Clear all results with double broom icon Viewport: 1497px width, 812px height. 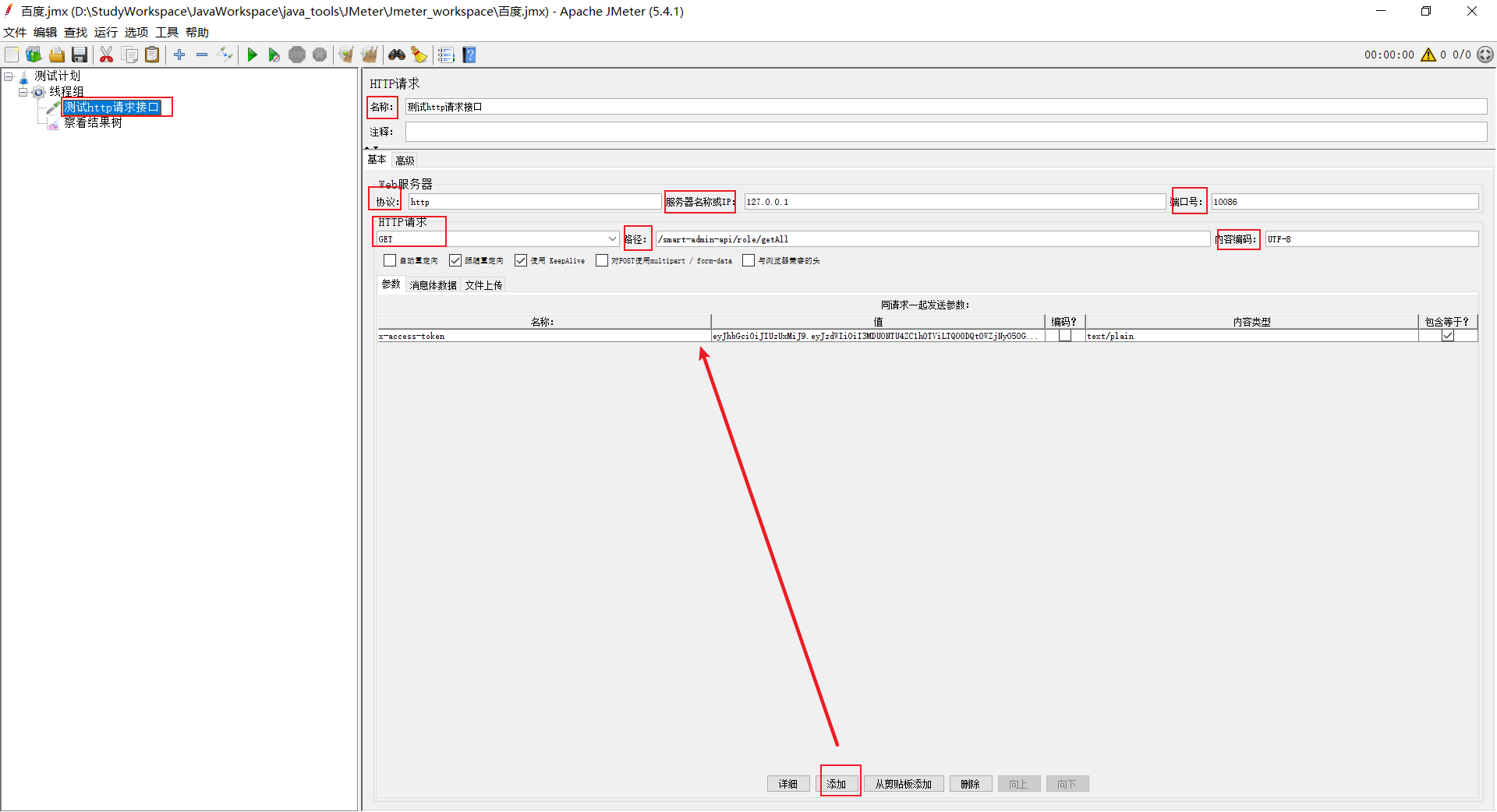370,55
